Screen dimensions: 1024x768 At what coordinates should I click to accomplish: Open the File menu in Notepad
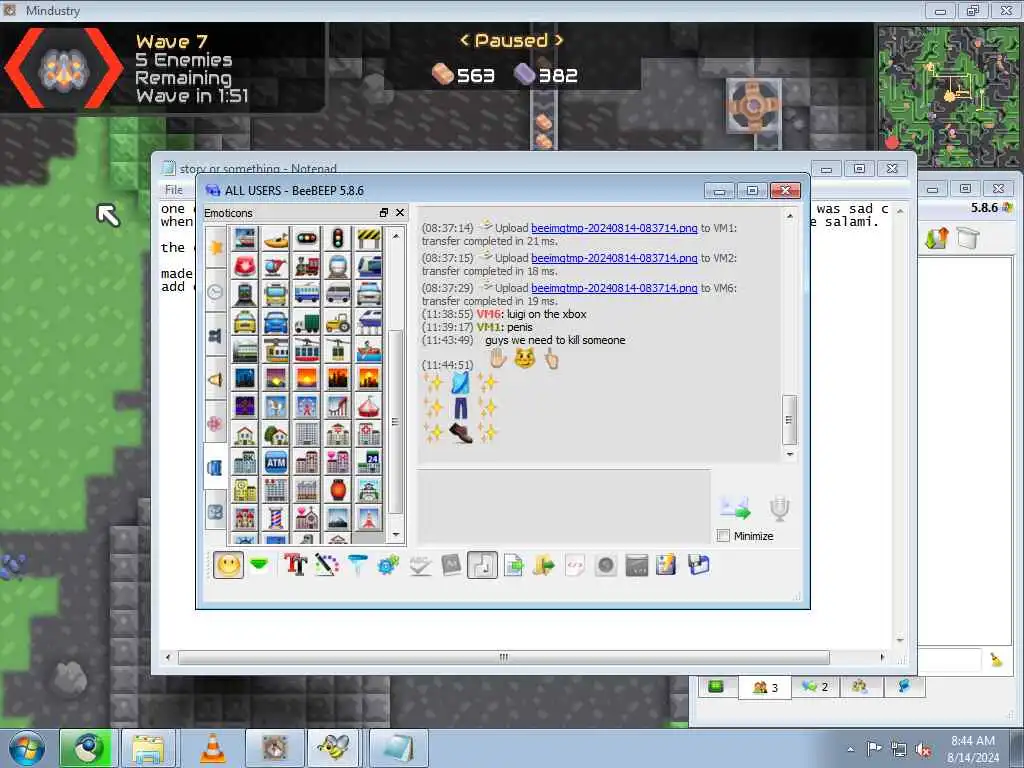(x=174, y=190)
